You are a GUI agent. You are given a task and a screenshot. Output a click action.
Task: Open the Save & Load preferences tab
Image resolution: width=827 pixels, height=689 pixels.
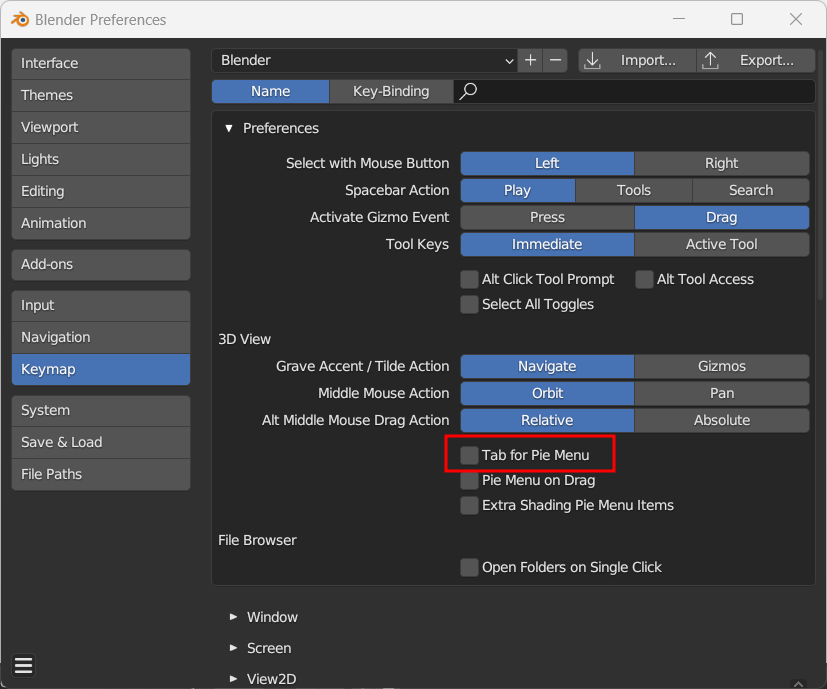click(x=101, y=443)
